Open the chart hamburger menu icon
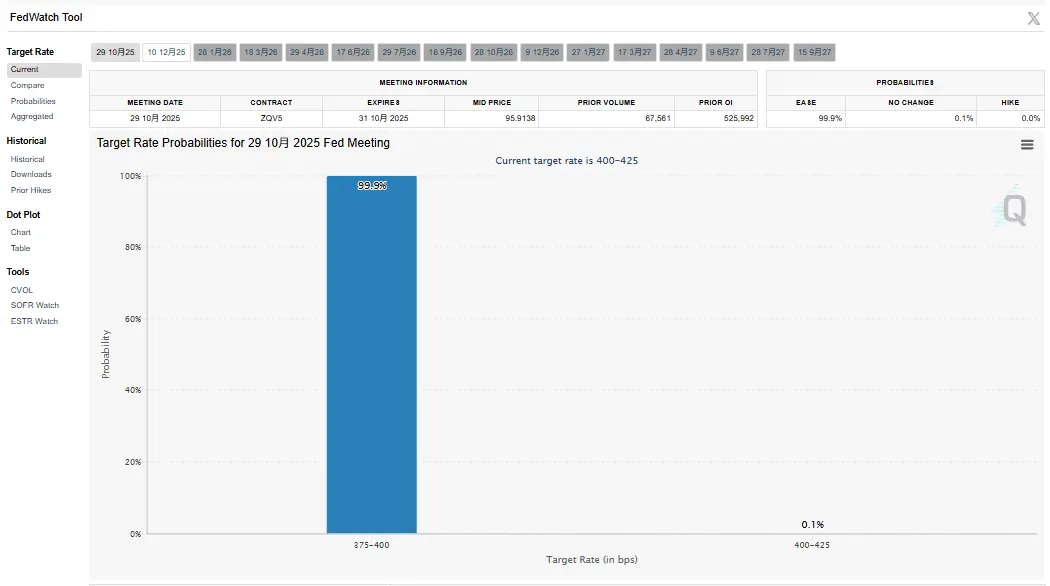The height and width of the screenshot is (586, 1050). click(1027, 145)
